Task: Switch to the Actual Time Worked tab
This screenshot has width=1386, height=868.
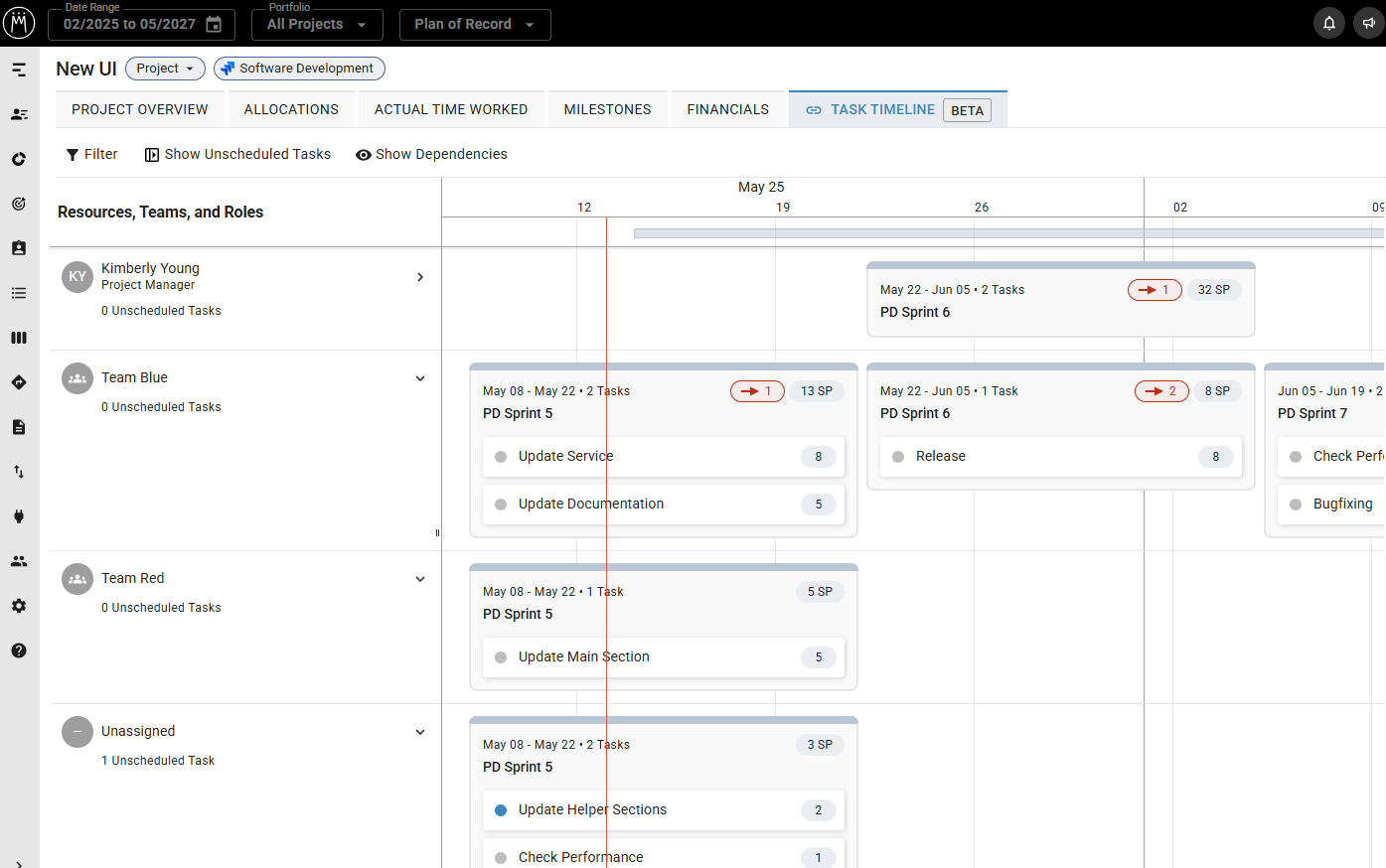Action: (x=451, y=109)
